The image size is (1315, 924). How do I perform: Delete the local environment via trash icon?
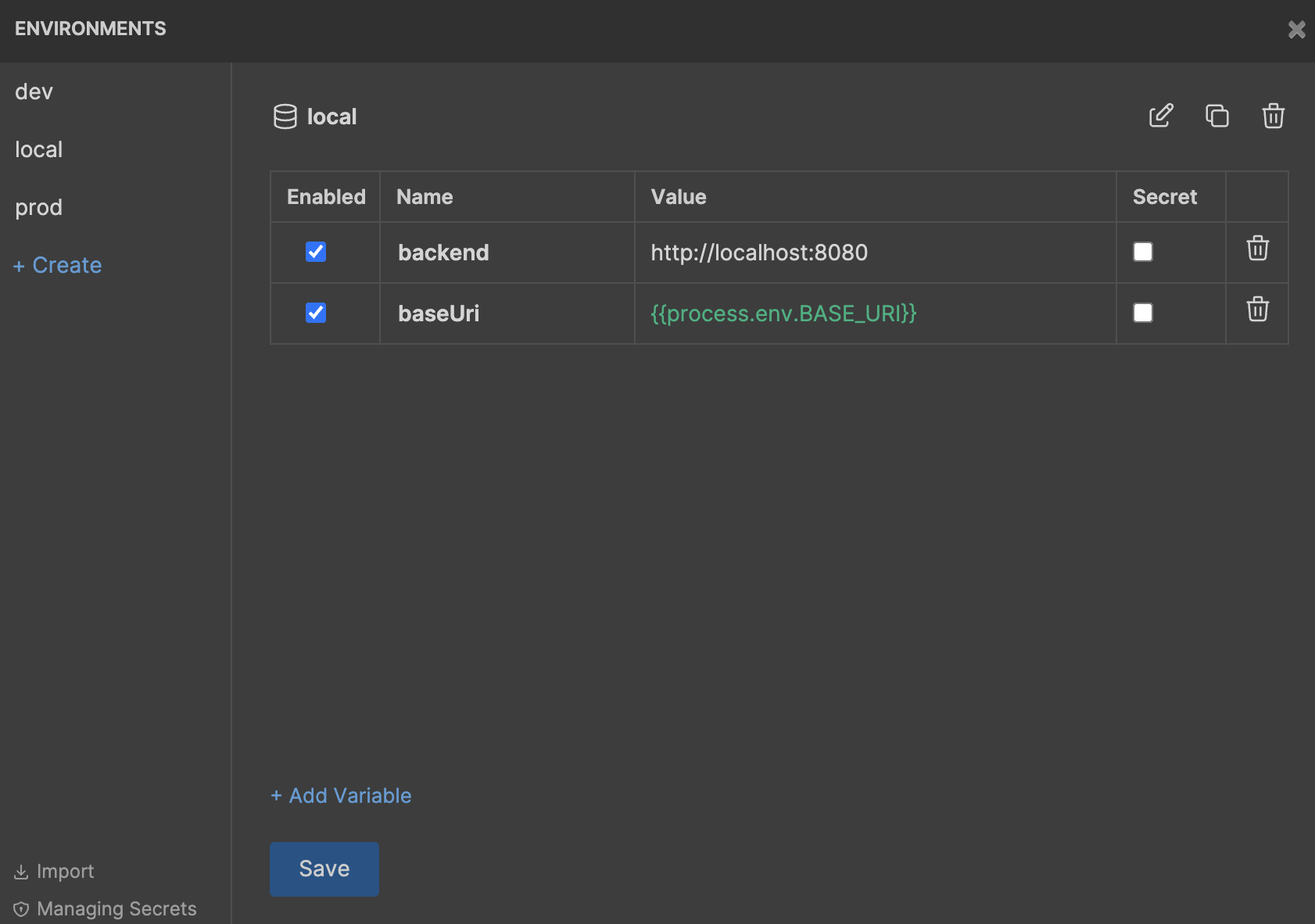click(1274, 116)
